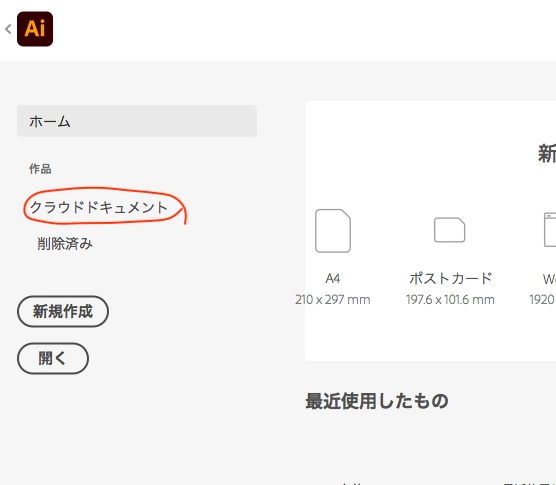Click the A4 preset name label

(x=333, y=278)
